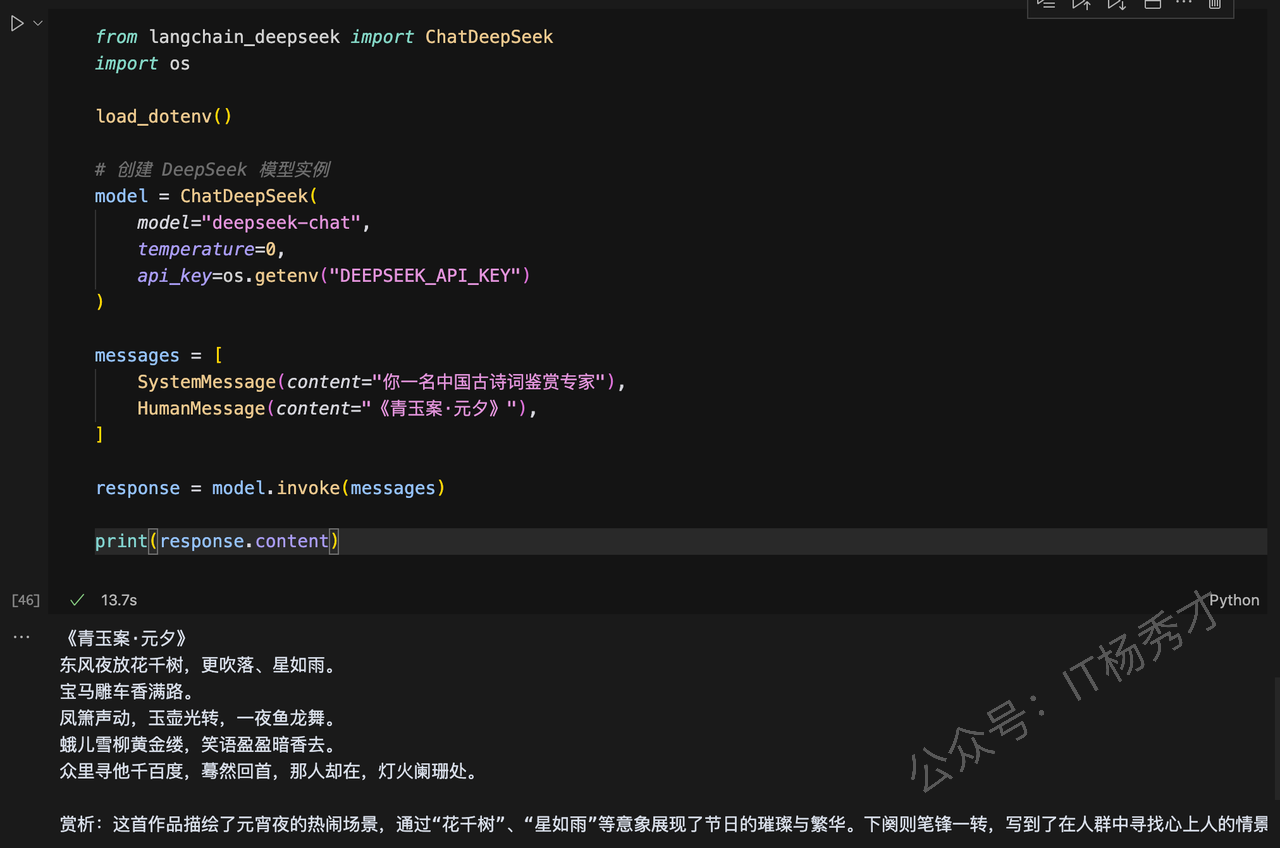Click the output line starting '蛾儿雪柳黄金缕'
The image size is (1280, 848).
198,745
